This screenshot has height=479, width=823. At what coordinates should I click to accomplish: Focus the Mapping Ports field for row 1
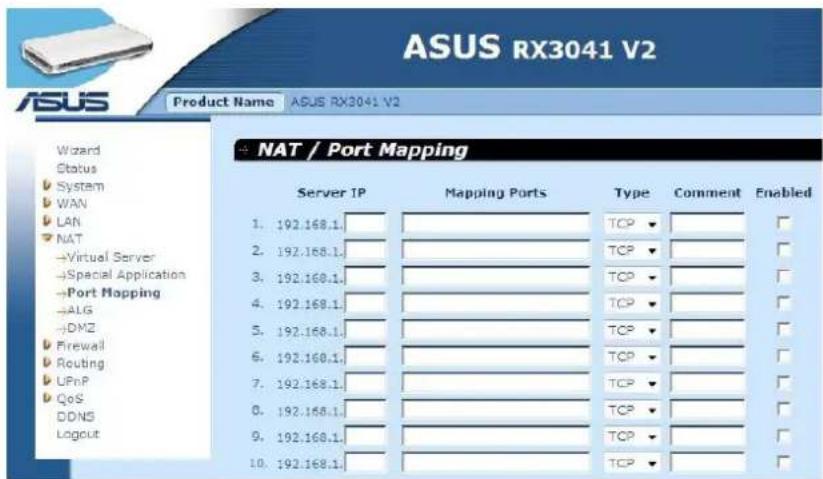pos(496,224)
